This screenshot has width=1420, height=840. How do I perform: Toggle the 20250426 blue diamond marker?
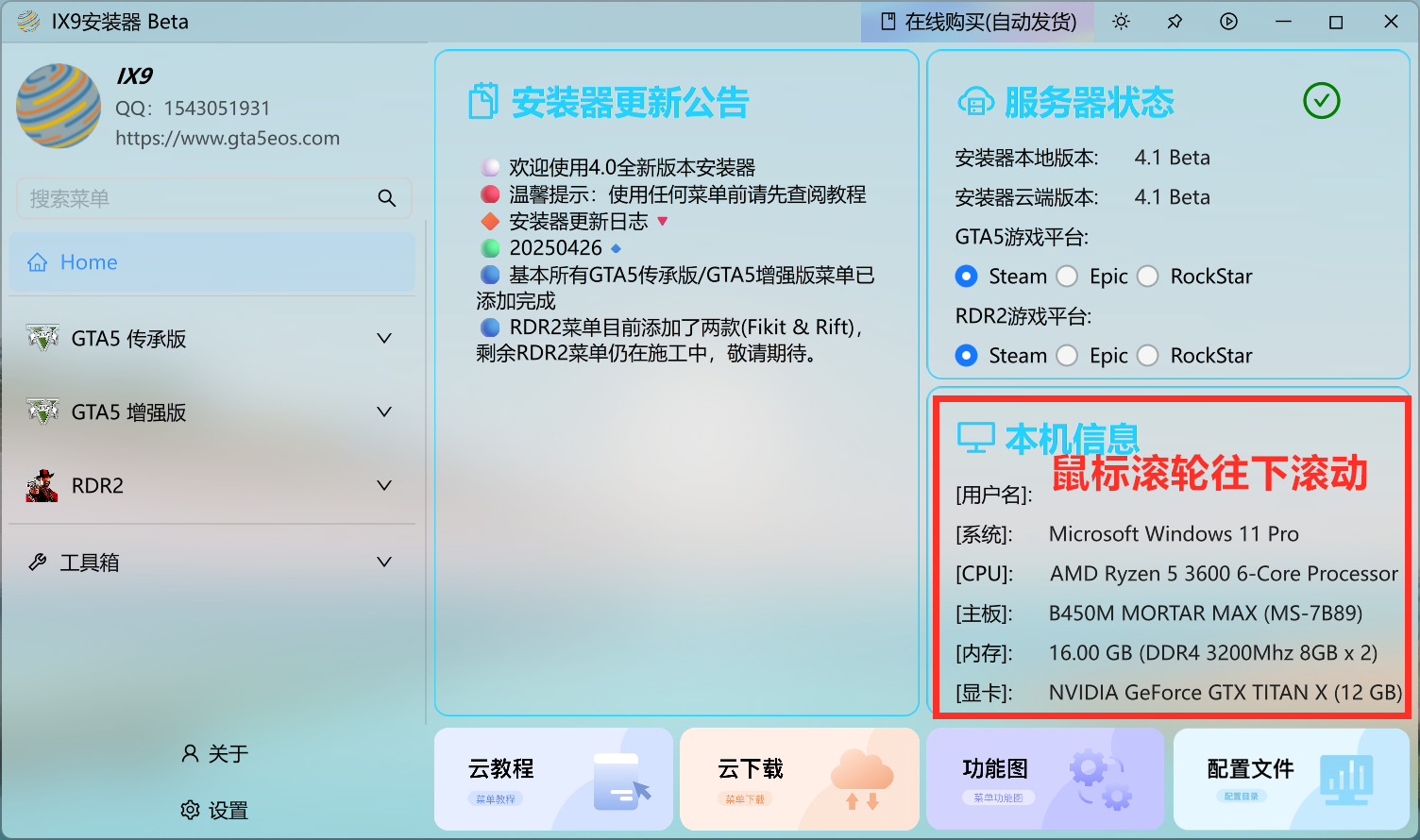coord(616,248)
